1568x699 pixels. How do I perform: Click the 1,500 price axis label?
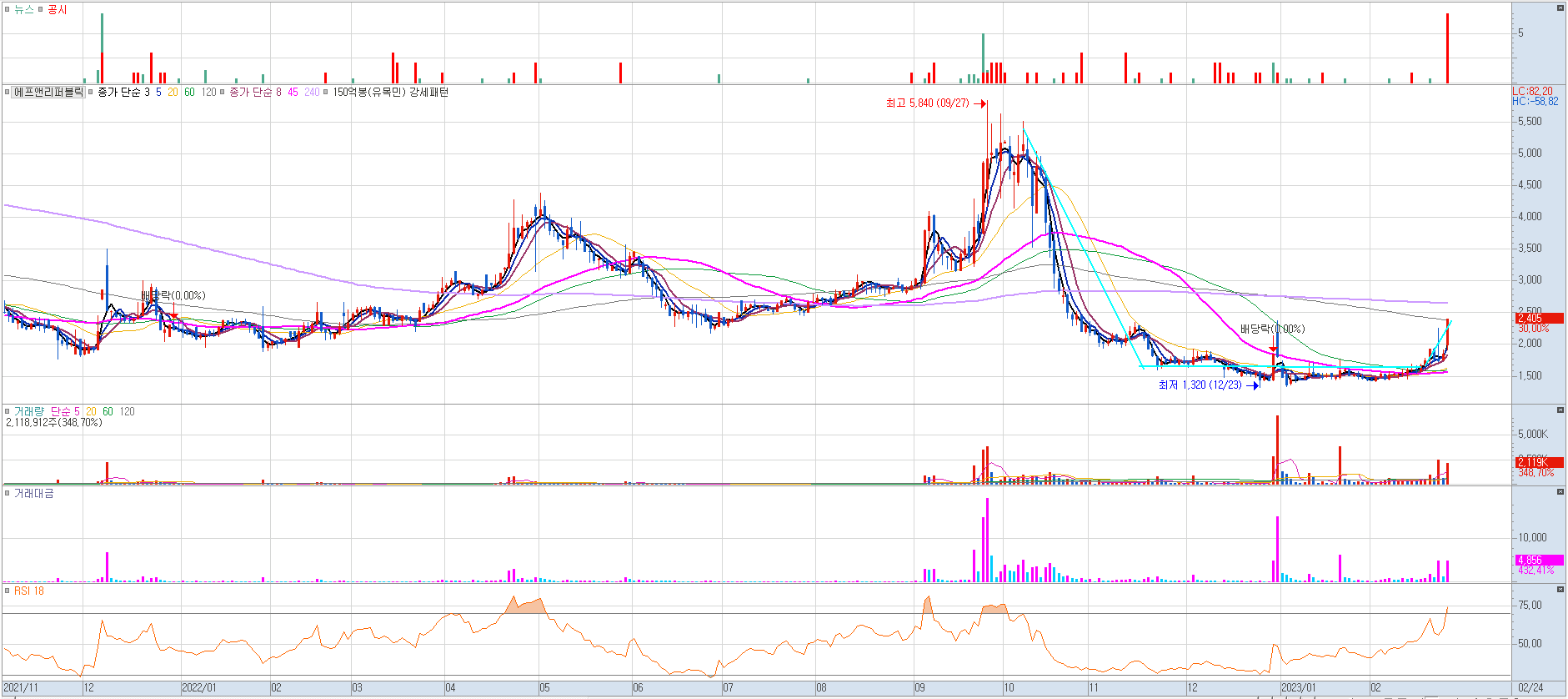1530,375
